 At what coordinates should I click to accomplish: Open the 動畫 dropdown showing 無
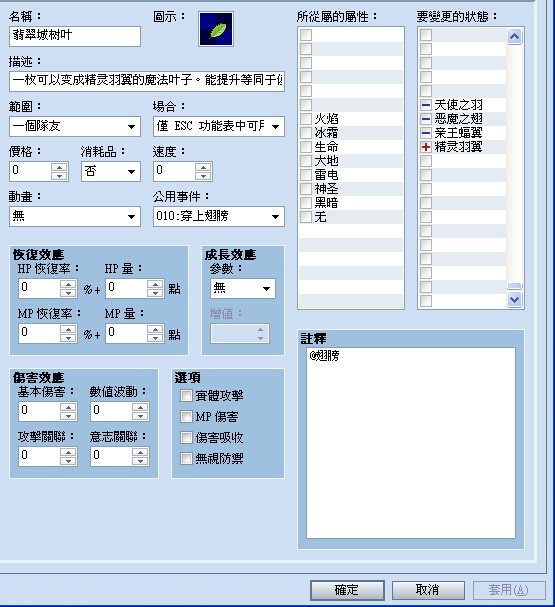click(x=75, y=216)
